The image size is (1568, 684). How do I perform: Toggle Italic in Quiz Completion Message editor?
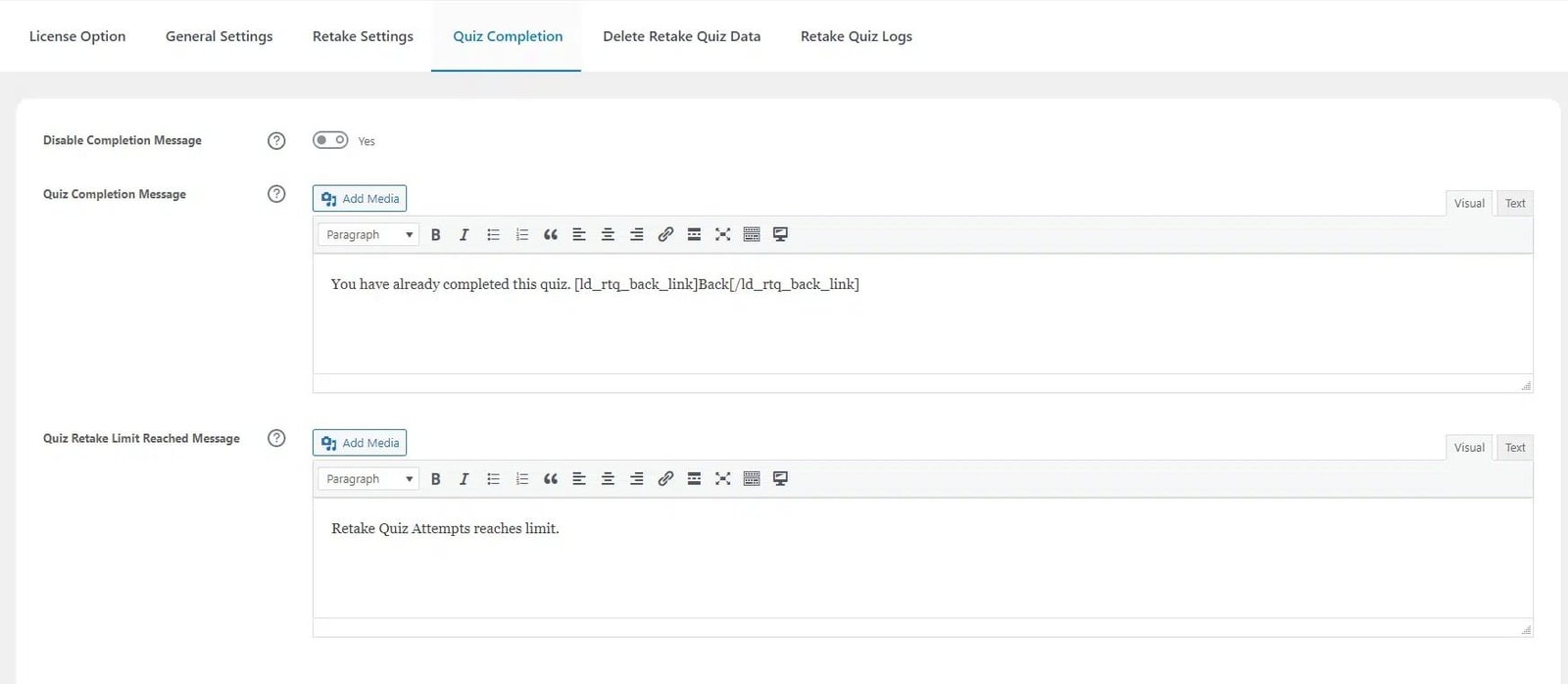(465, 234)
